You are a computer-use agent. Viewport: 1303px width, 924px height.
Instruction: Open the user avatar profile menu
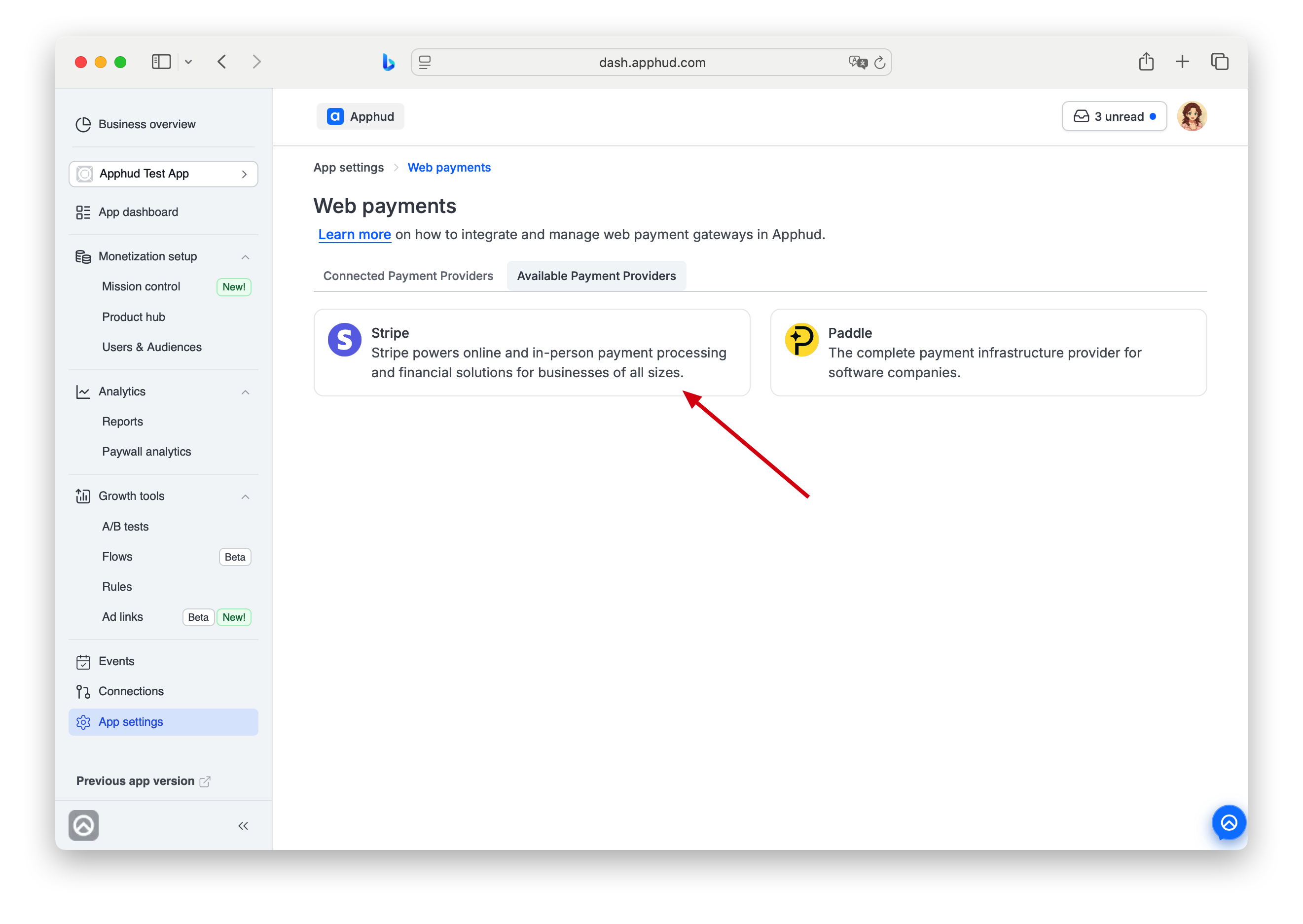(x=1192, y=117)
